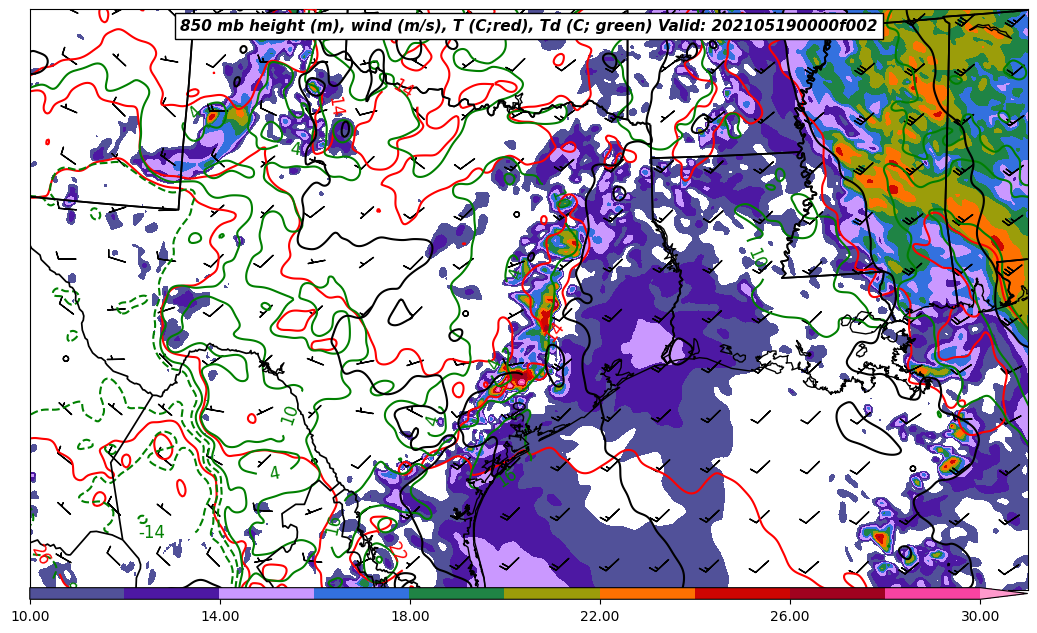The image size is (1037, 633).
Task: Select the bright red colorbar segment before 26.00
Action: click(x=742, y=593)
